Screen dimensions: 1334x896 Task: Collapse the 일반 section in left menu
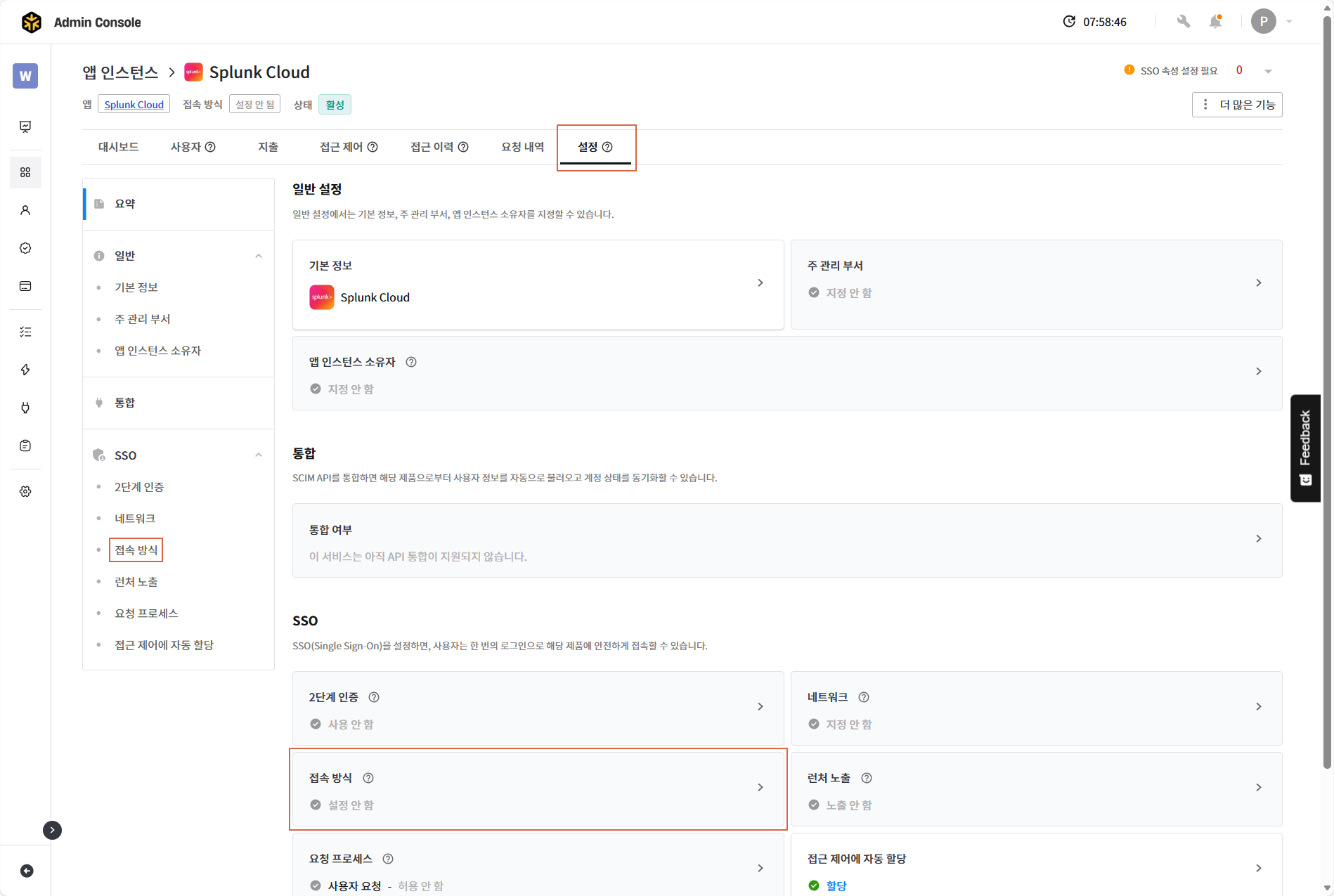point(259,256)
